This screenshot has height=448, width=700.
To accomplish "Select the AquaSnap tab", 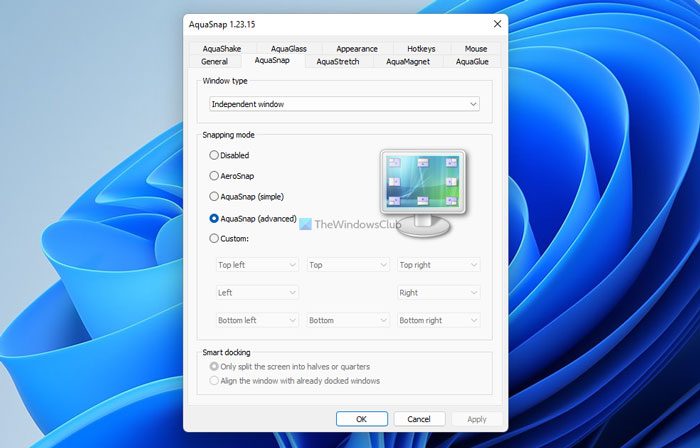I will [x=272, y=60].
